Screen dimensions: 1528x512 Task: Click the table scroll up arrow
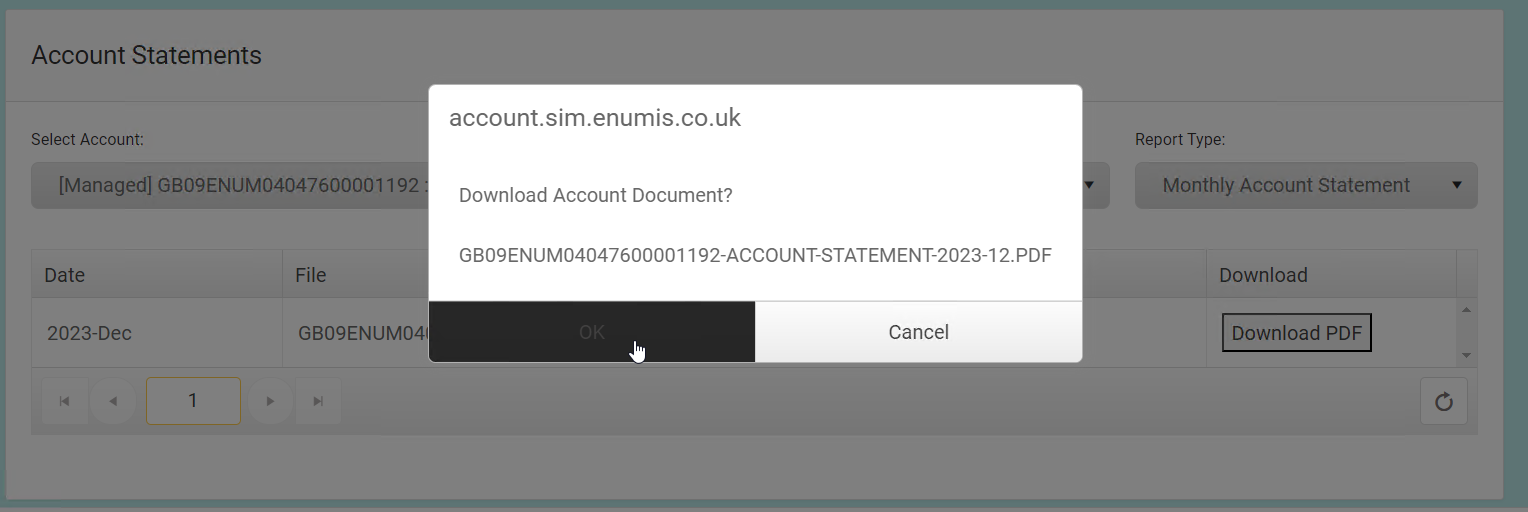[1466, 310]
